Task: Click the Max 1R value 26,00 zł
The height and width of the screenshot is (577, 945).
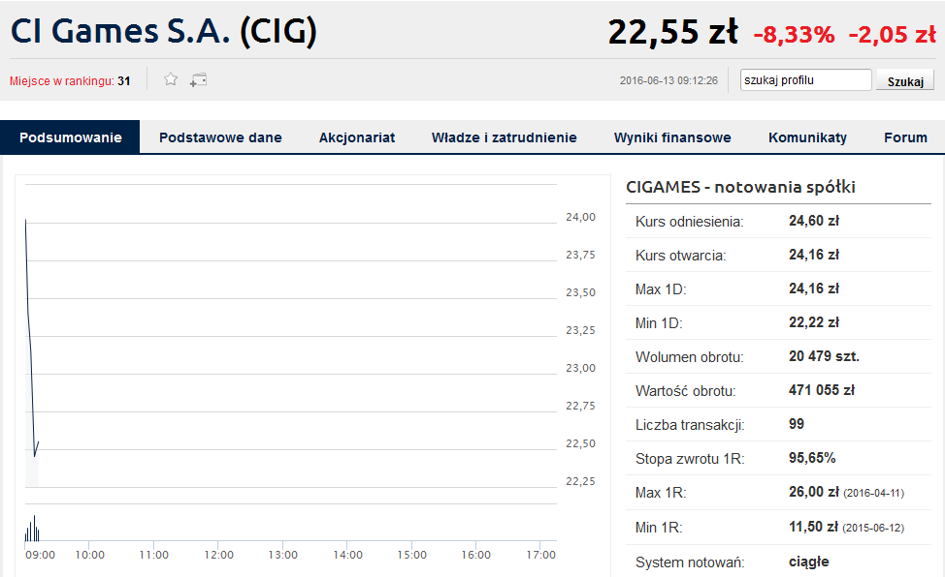Action: pyautogui.click(x=813, y=492)
